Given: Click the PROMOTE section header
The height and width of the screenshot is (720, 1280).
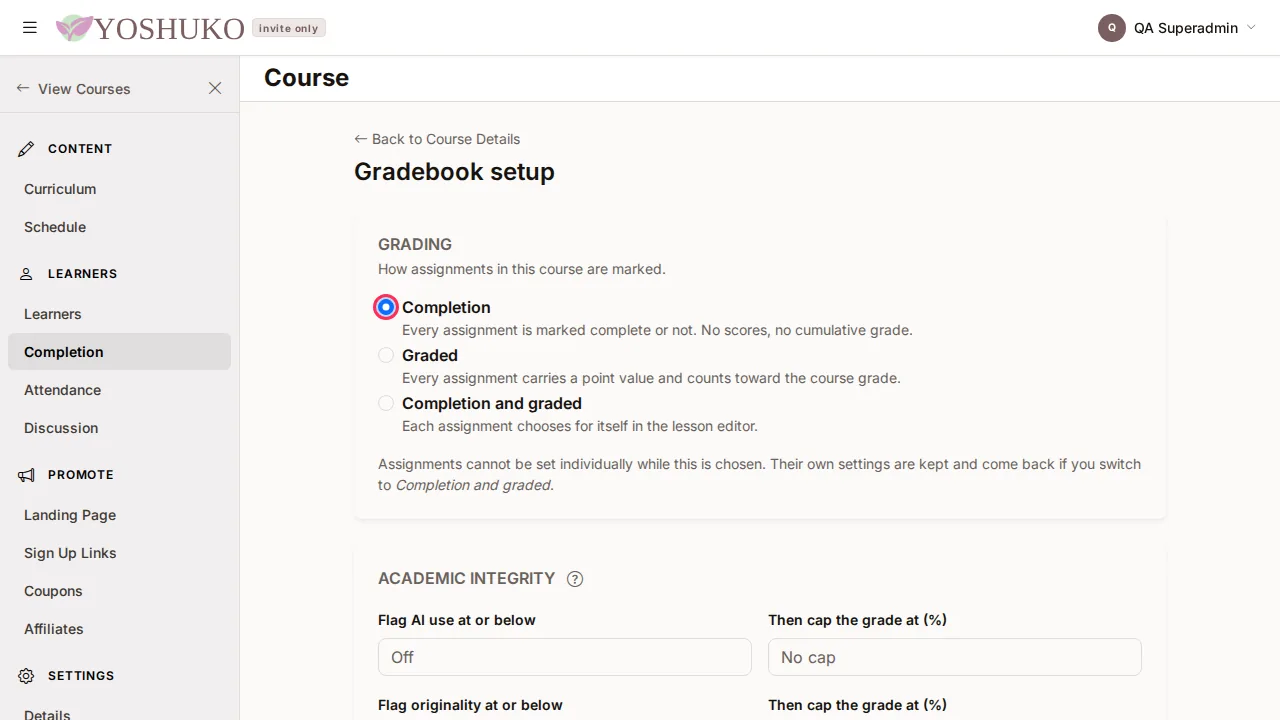Looking at the screenshot, I should 81,475.
